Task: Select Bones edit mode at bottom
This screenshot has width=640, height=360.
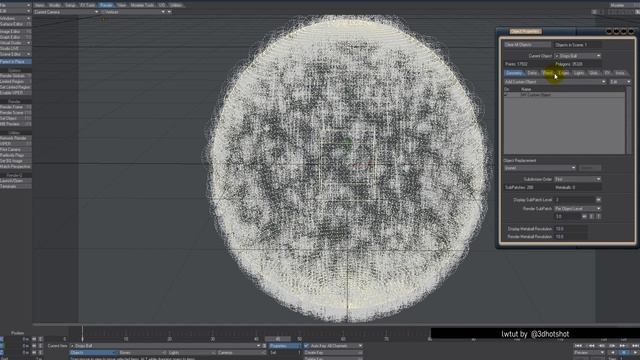Action: pyautogui.click(x=142, y=353)
